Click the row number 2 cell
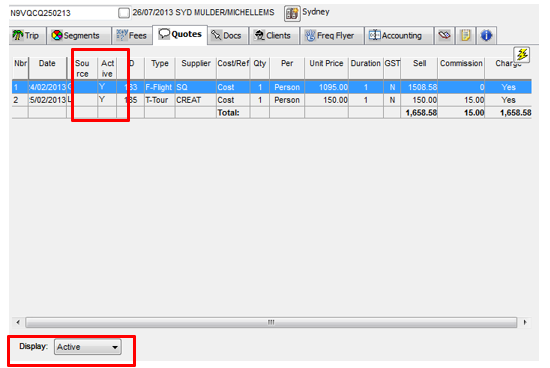Viewport: 550px width, 368px height. [20, 100]
